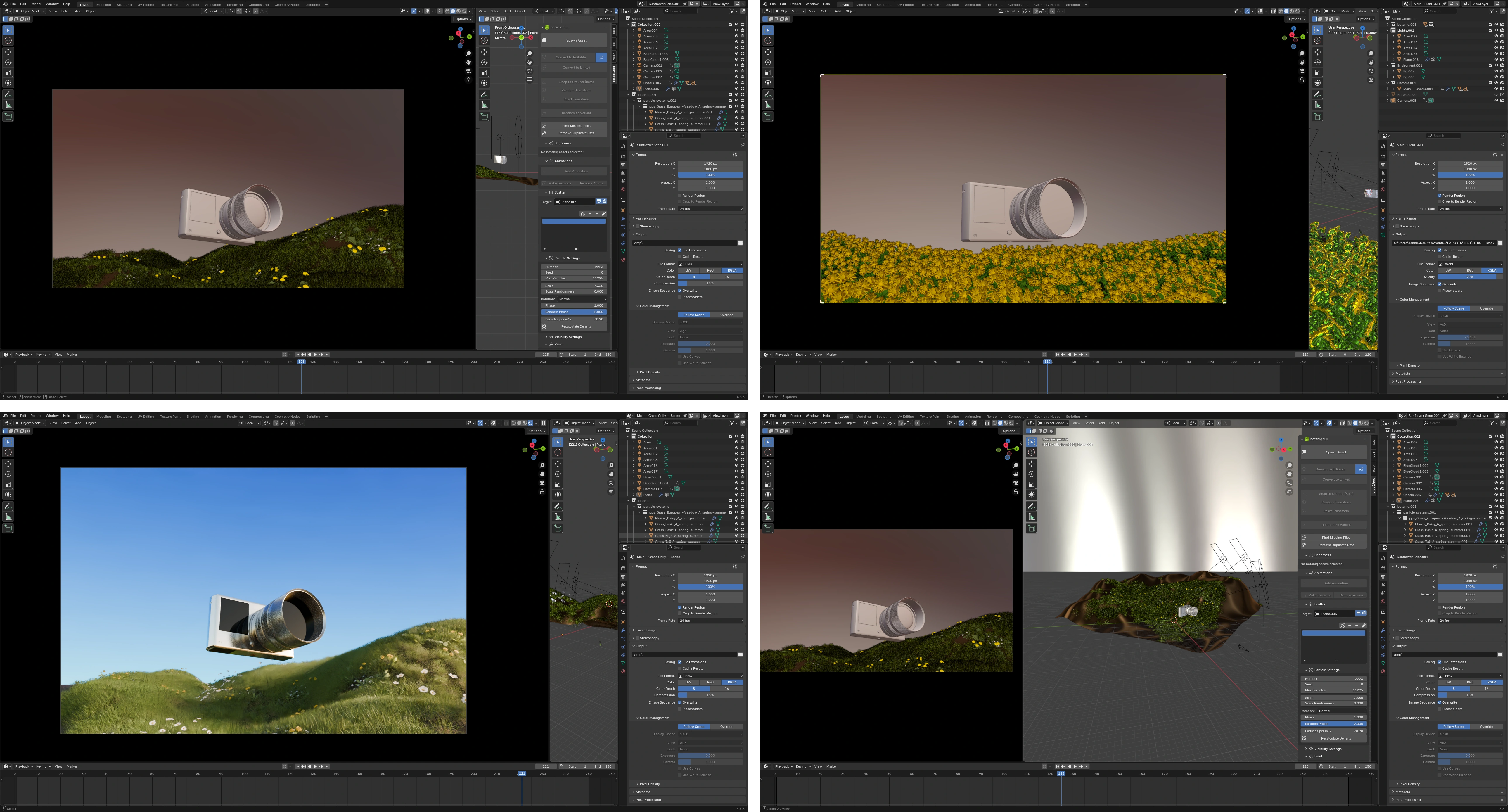Click particle system icon next to Plane.018
This screenshot has height=812, width=1512.
1433,59
